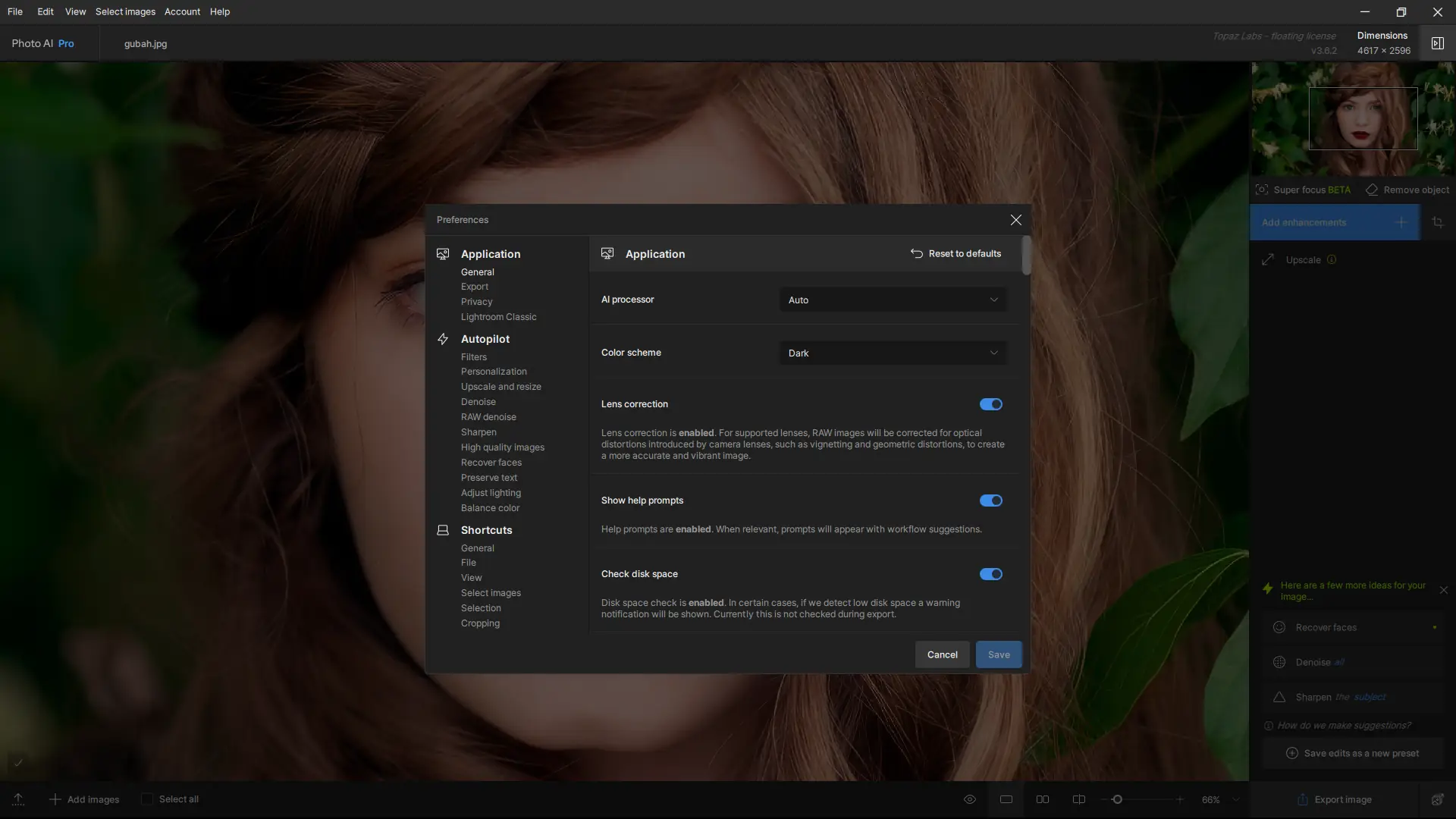
Task: Switch to split view icon
Action: pos(1079,799)
